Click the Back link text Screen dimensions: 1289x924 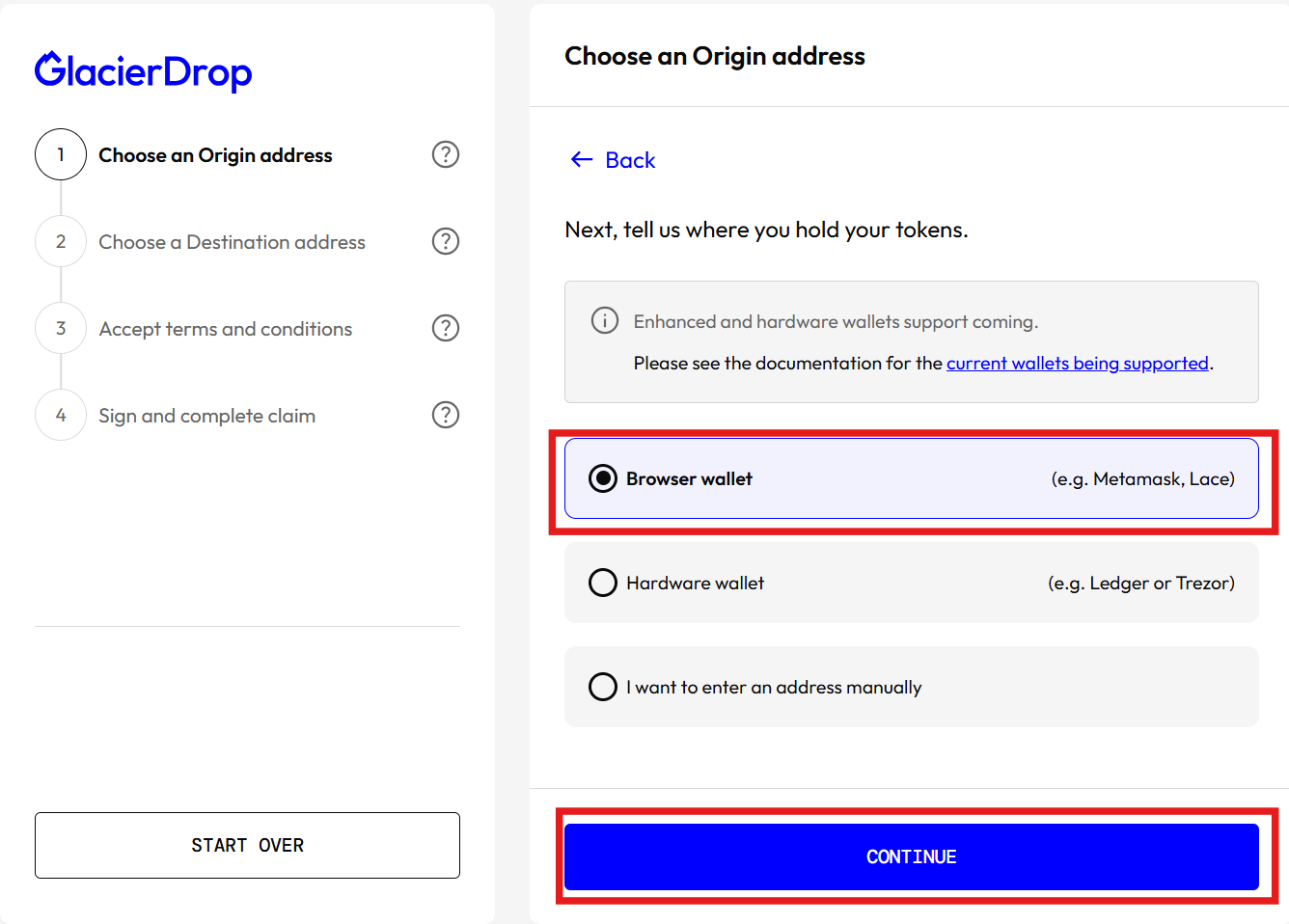pos(630,160)
